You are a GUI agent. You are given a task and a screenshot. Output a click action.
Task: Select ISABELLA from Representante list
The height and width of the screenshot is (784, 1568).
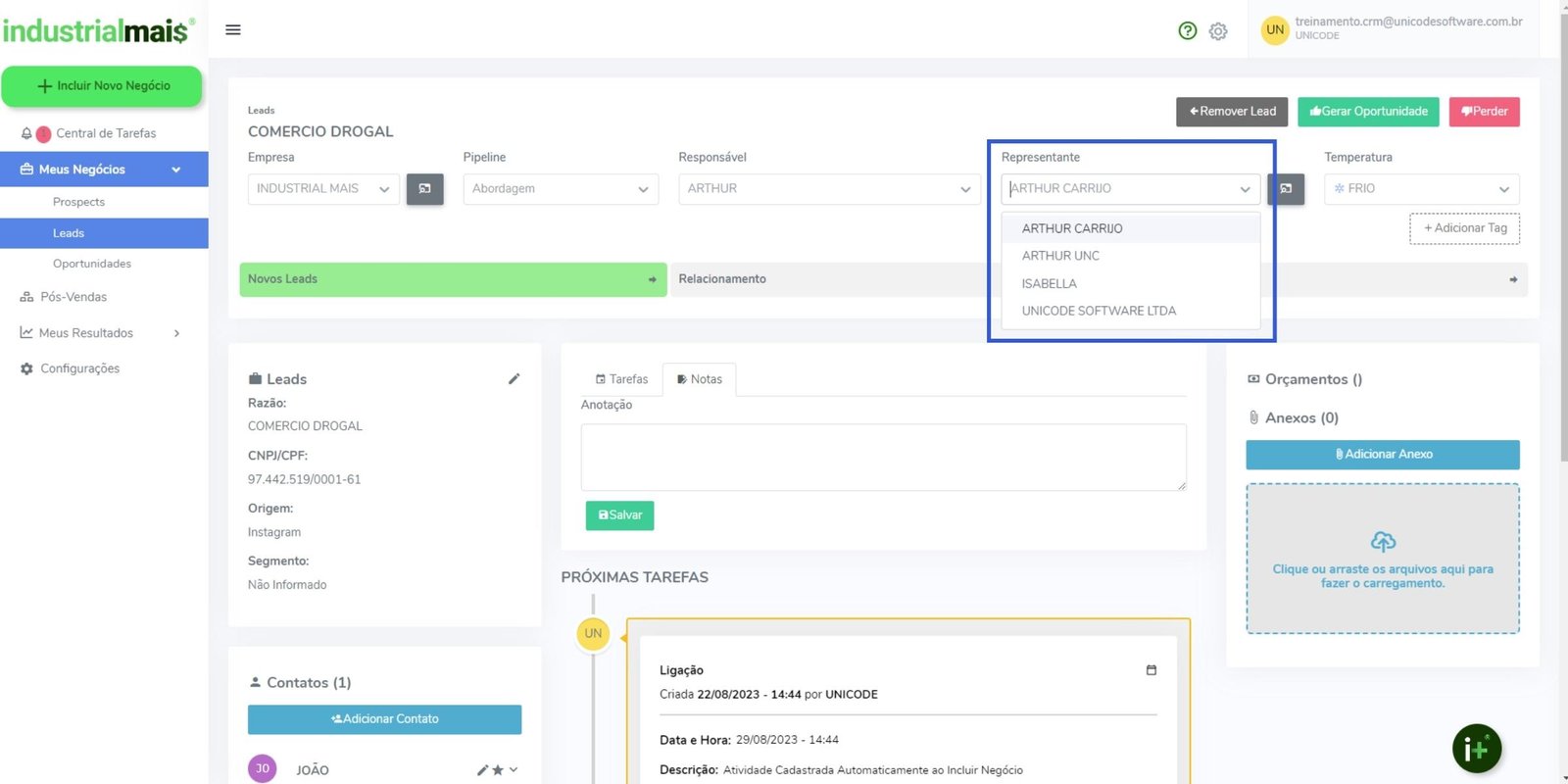point(1050,283)
